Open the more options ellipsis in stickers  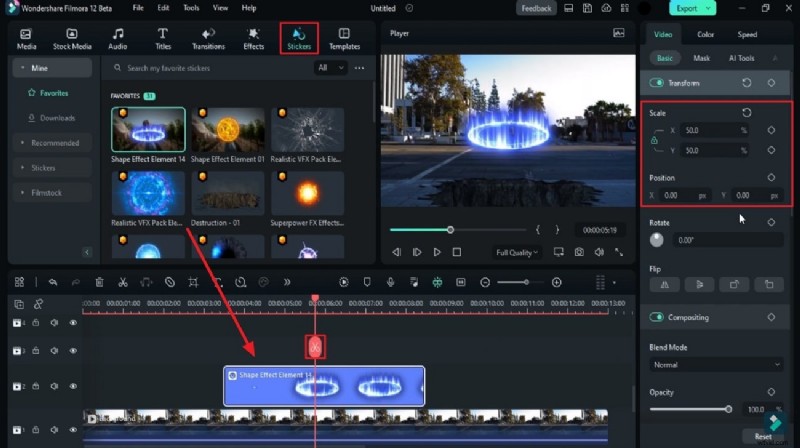pyautogui.click(x=359, y=68)
